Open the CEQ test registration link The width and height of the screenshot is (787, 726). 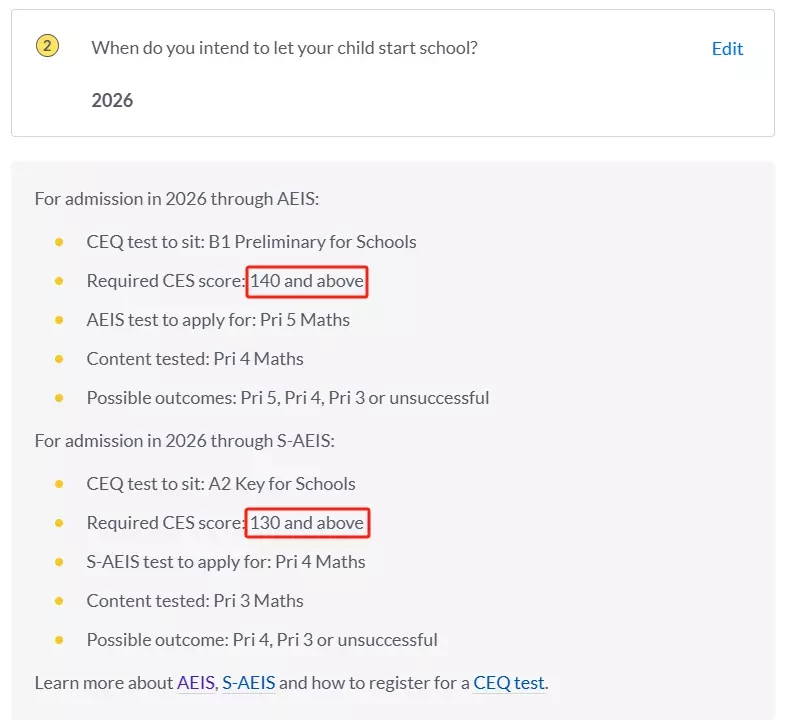[x=509, y=683]
